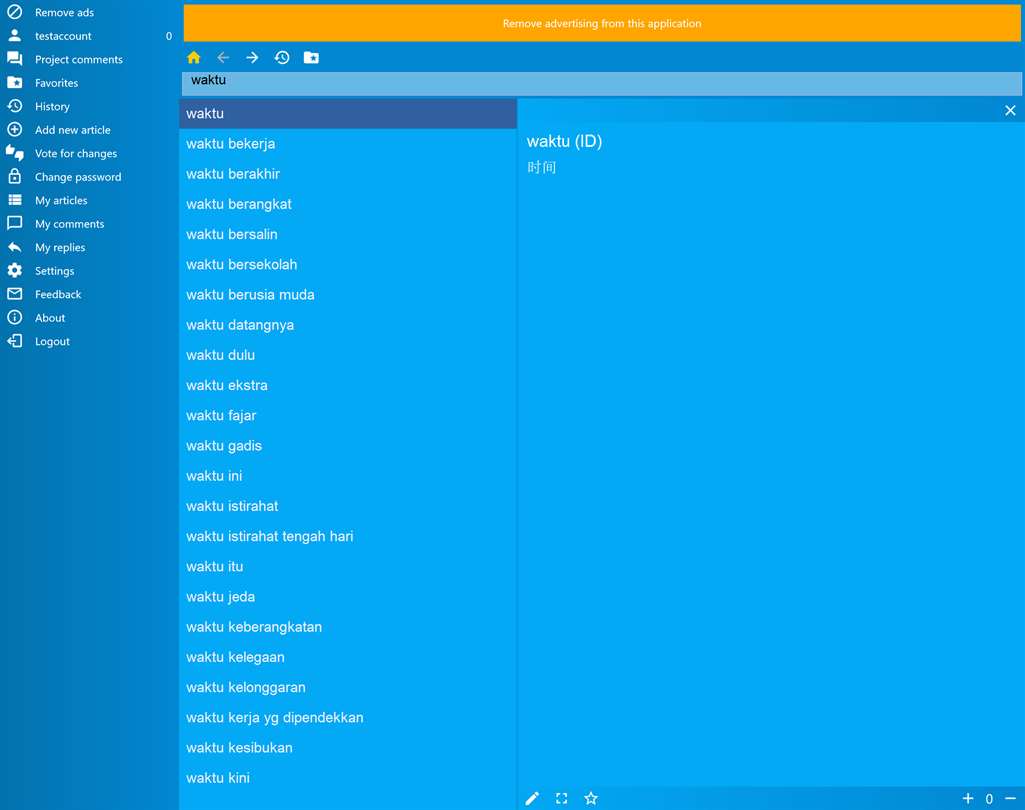Expand article to fullscreen

pyautogui.click(x=562, y=798)
